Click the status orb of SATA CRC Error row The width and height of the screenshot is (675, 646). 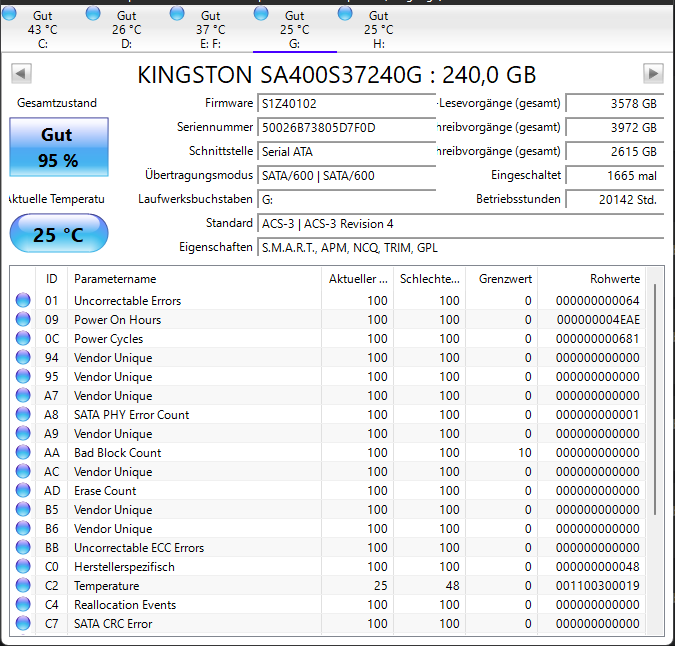pyautogui.click(x=23, y=623)
